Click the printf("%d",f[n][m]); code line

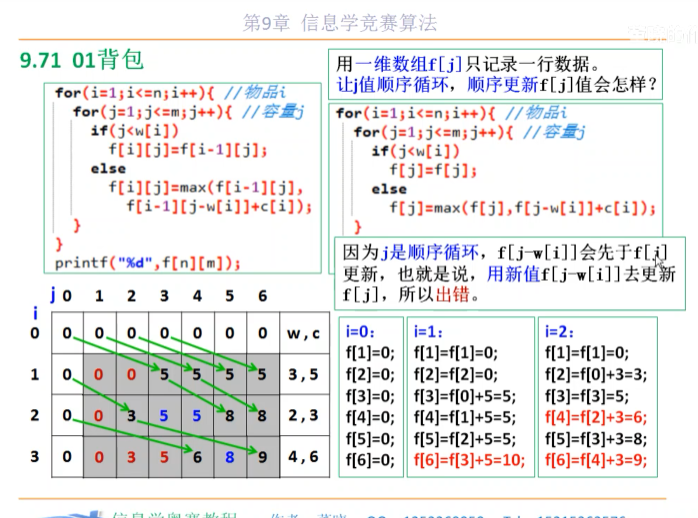tap(147, 263)
